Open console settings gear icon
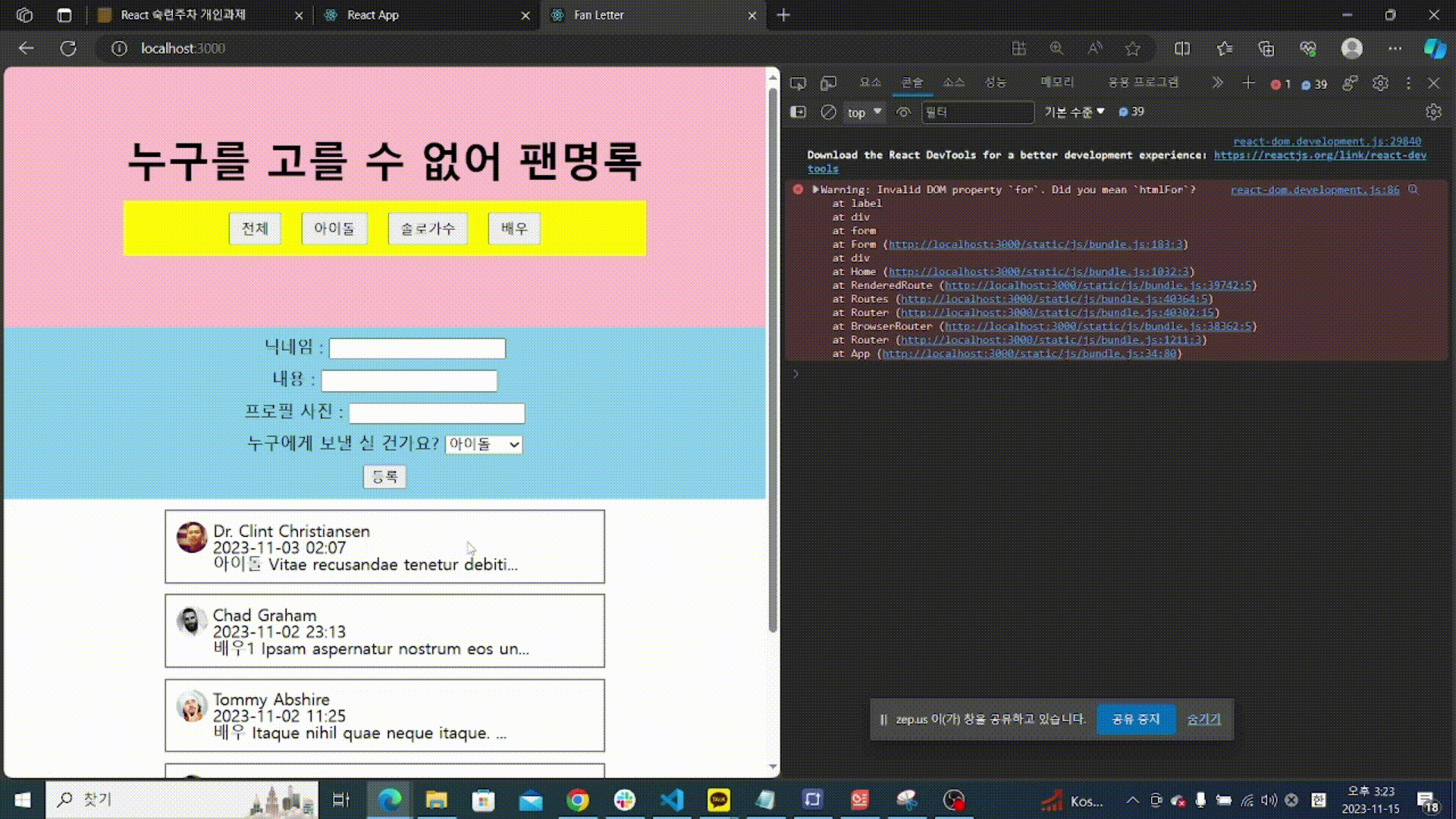This screenshot has height=819, width=1456. click(1432, 112)
